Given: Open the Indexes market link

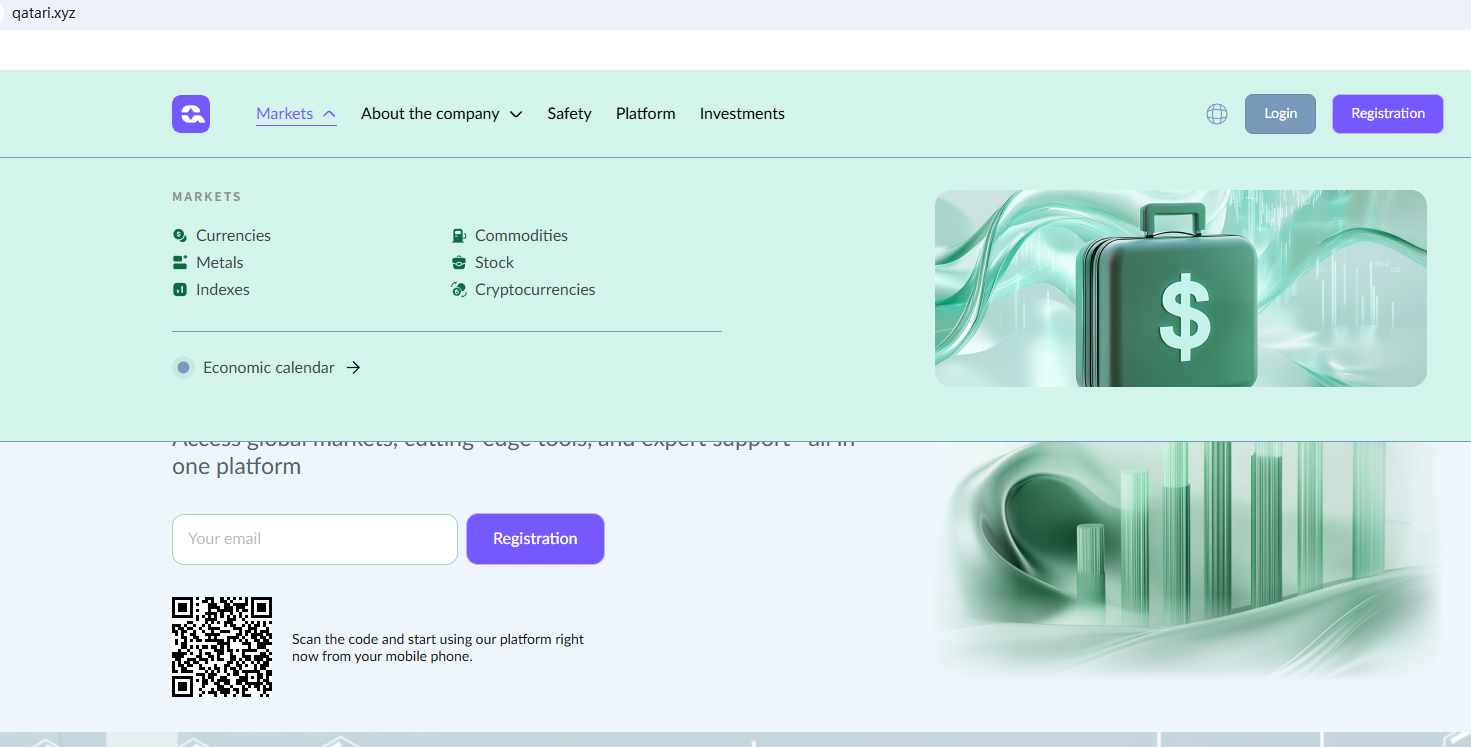Looking at the screenshot, I should click(x=223, y=289).
